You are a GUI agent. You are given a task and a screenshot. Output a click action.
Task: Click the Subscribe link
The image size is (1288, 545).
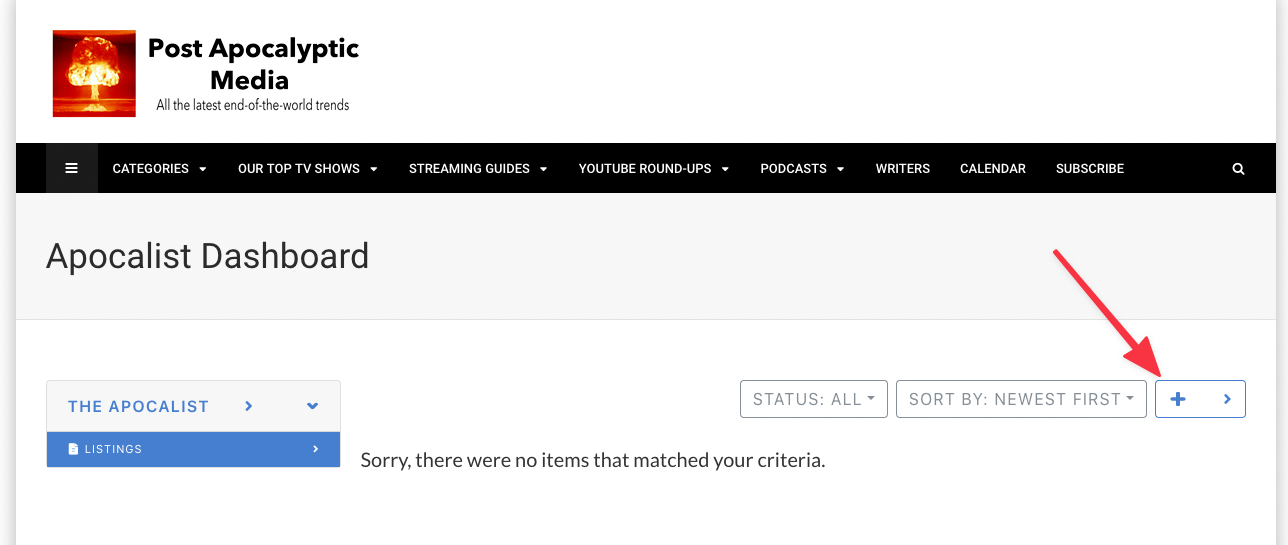[1089, 168]
